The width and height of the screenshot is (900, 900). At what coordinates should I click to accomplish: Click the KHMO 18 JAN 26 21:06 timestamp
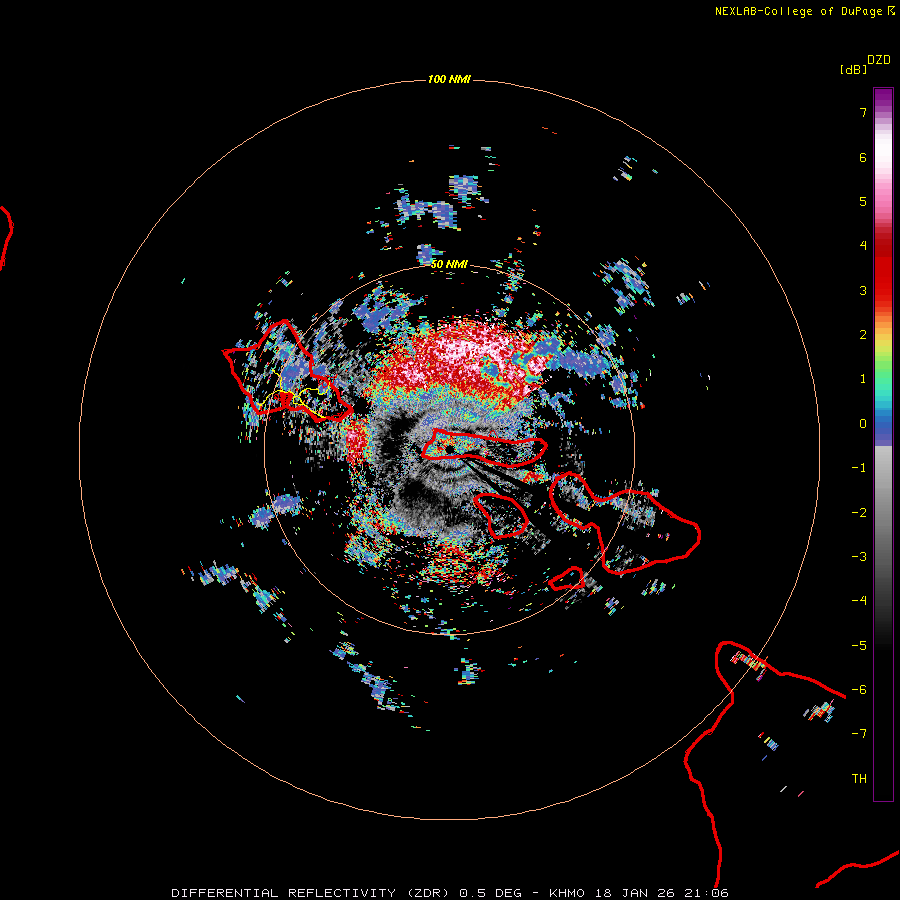639,893
